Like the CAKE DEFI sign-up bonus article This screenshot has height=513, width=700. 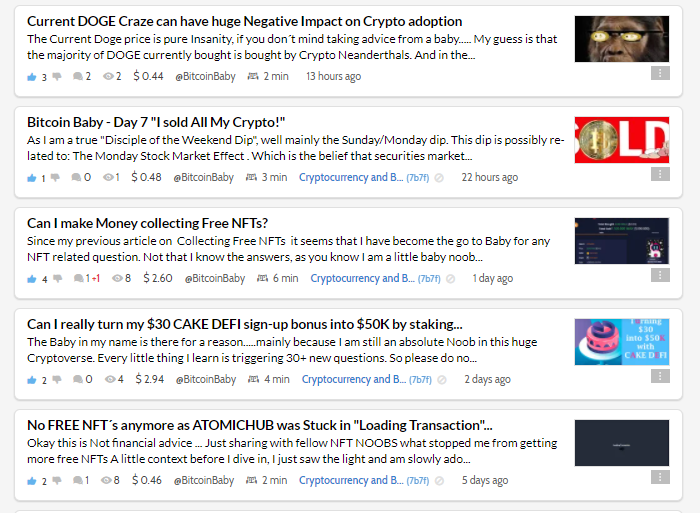coord(32,380)
